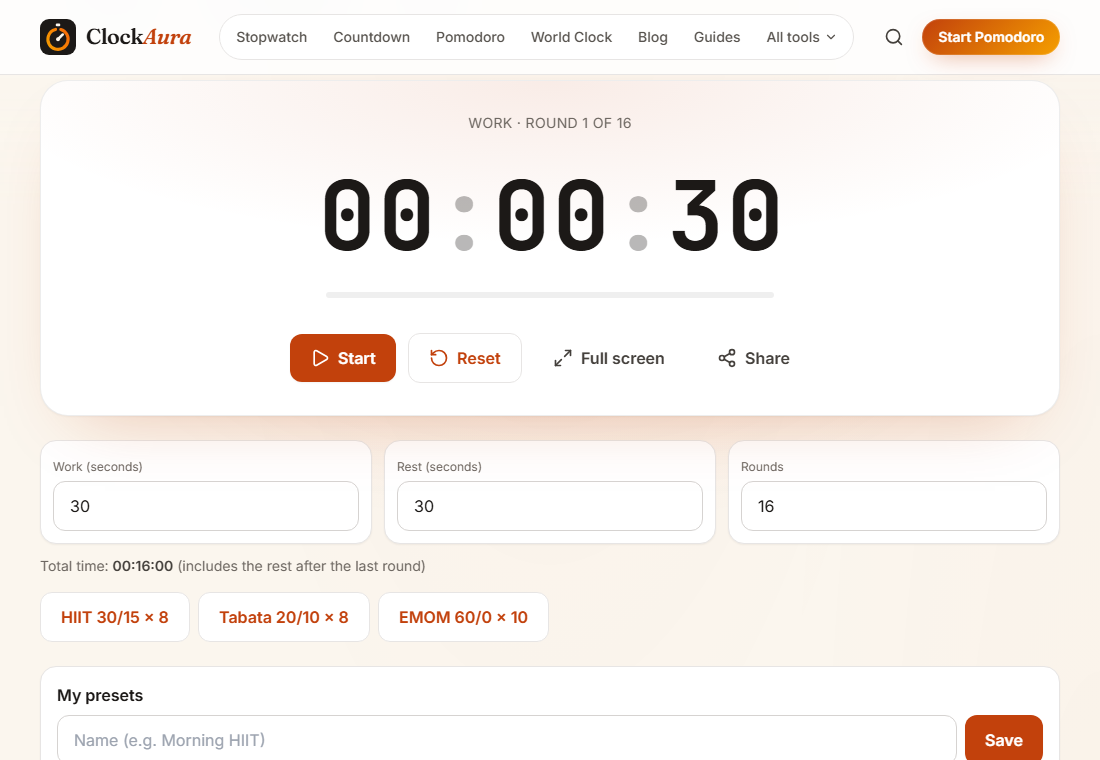Focus the Rounds input field
Image resolution: width=1100 pixels, height=760 pixels.
(894, 506)
